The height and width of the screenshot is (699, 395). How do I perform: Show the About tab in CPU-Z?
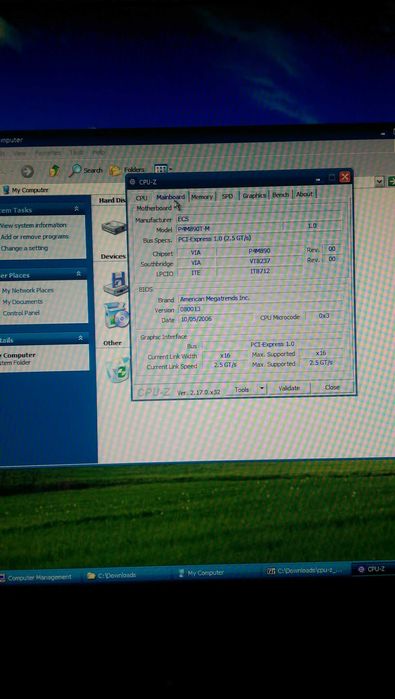click(304, 194)
